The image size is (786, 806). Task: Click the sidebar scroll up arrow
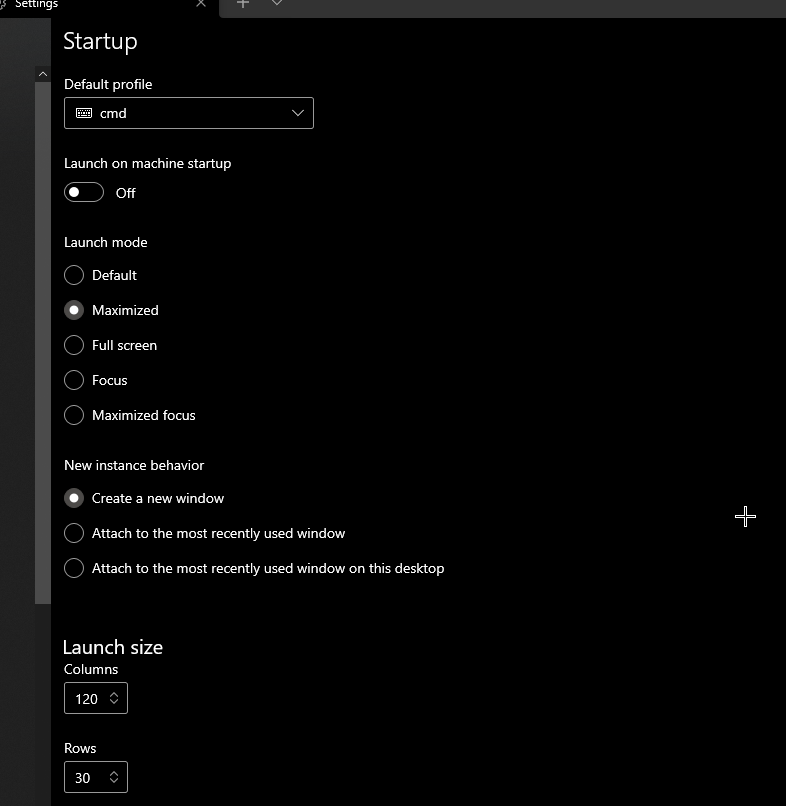click(x=43, y=74)
